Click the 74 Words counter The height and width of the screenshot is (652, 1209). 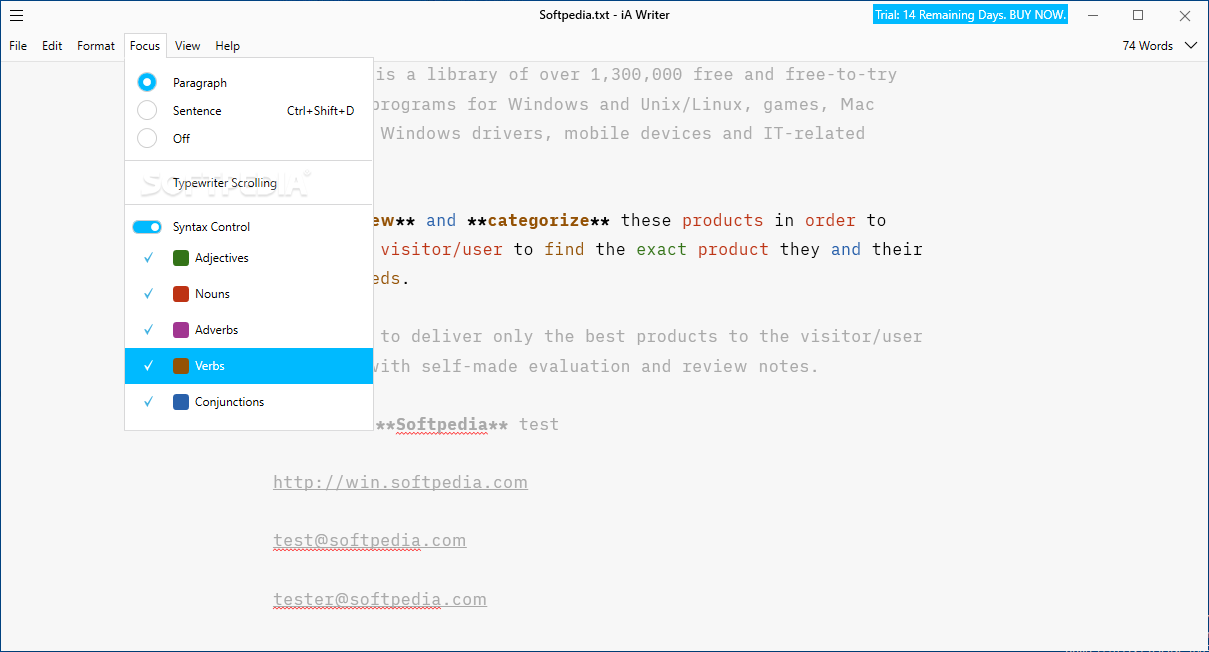pos(1148,46)
